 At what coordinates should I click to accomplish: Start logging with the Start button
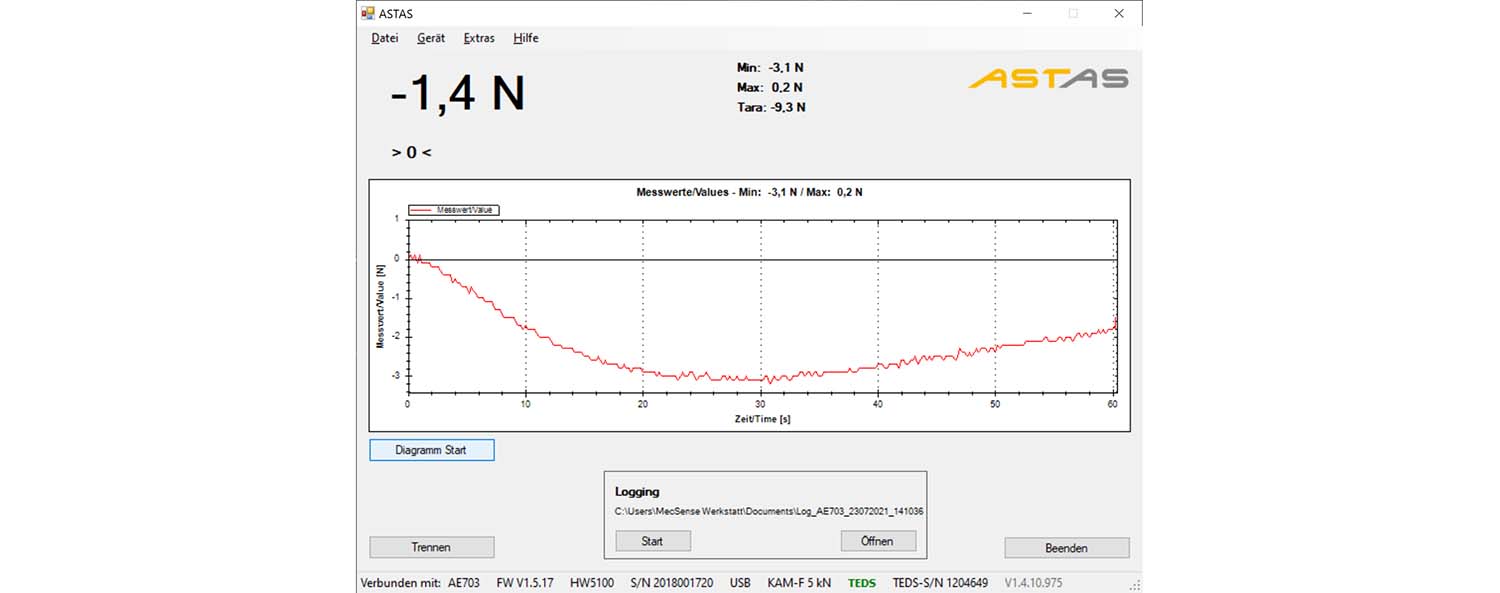click(652, 541)
